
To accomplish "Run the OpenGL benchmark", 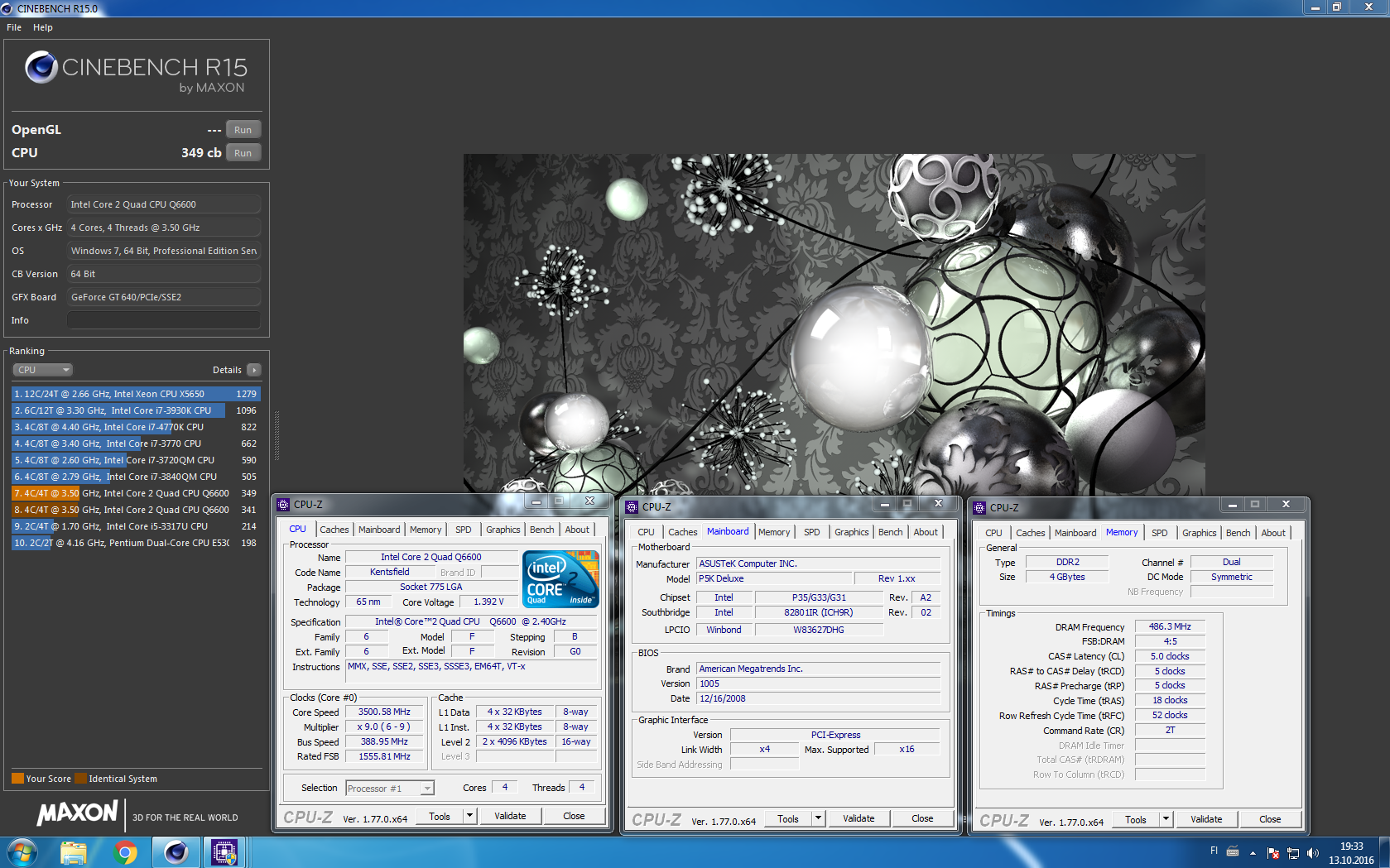I will (243, 130).
